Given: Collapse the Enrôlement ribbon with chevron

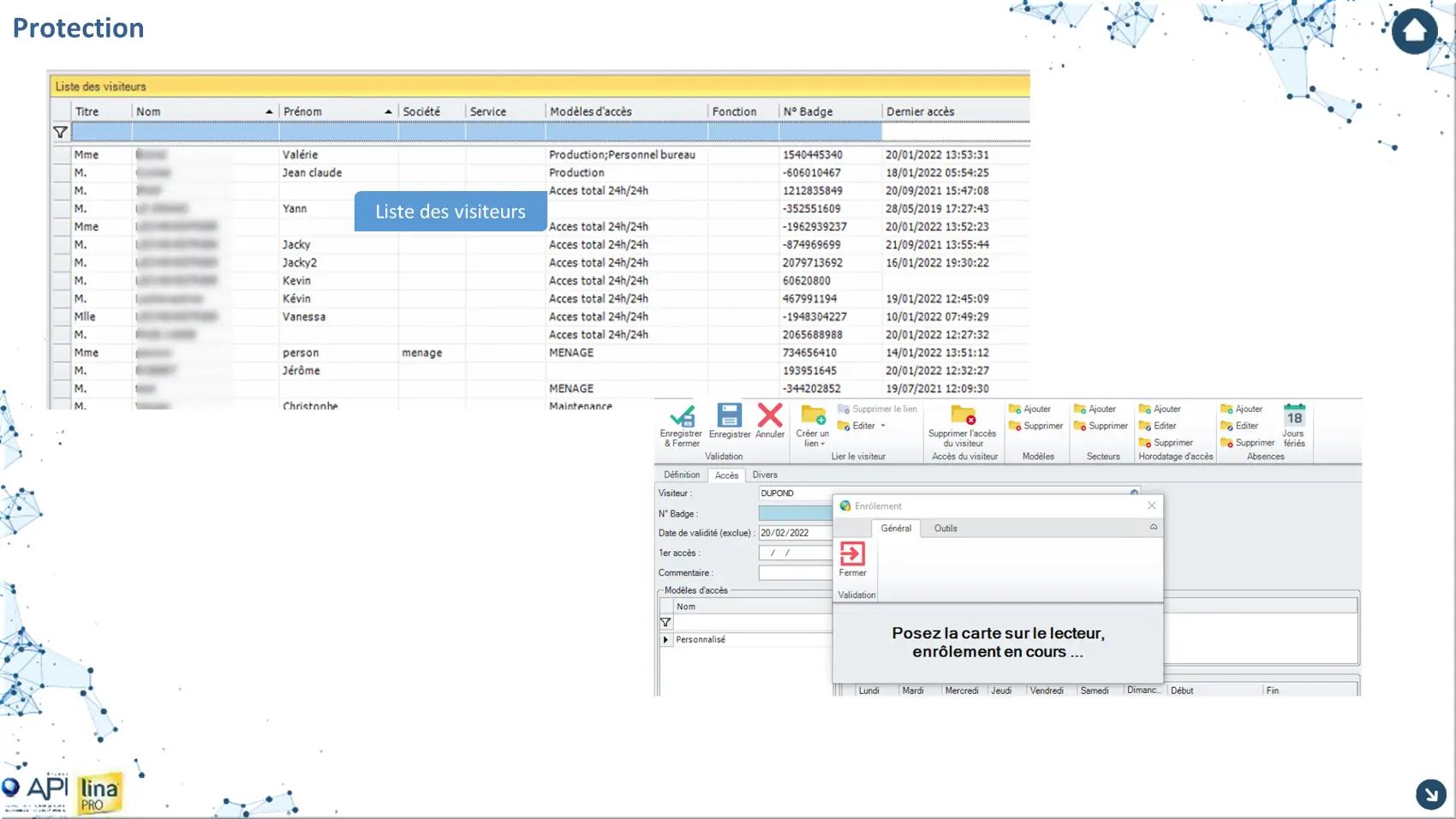Looking at the screenshot, I should point(1153,528).
